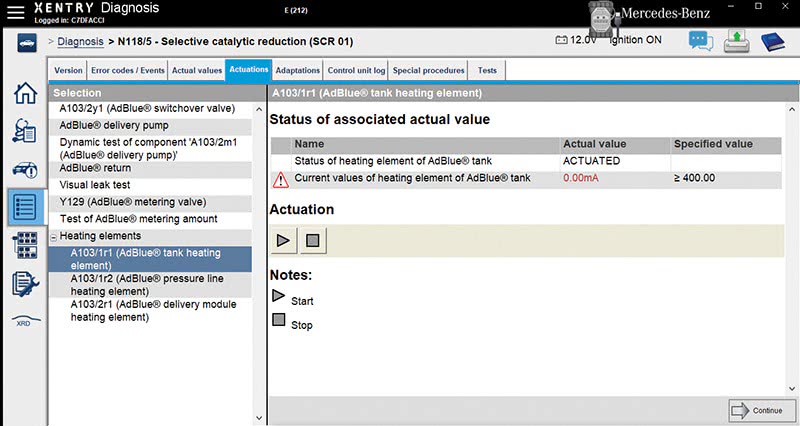Select the Heating elements group label

(x=100, y=236)
